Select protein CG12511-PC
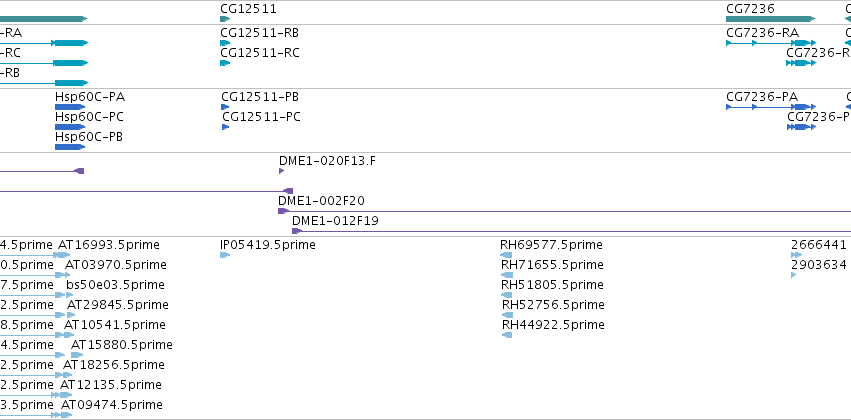 point(261,117)
